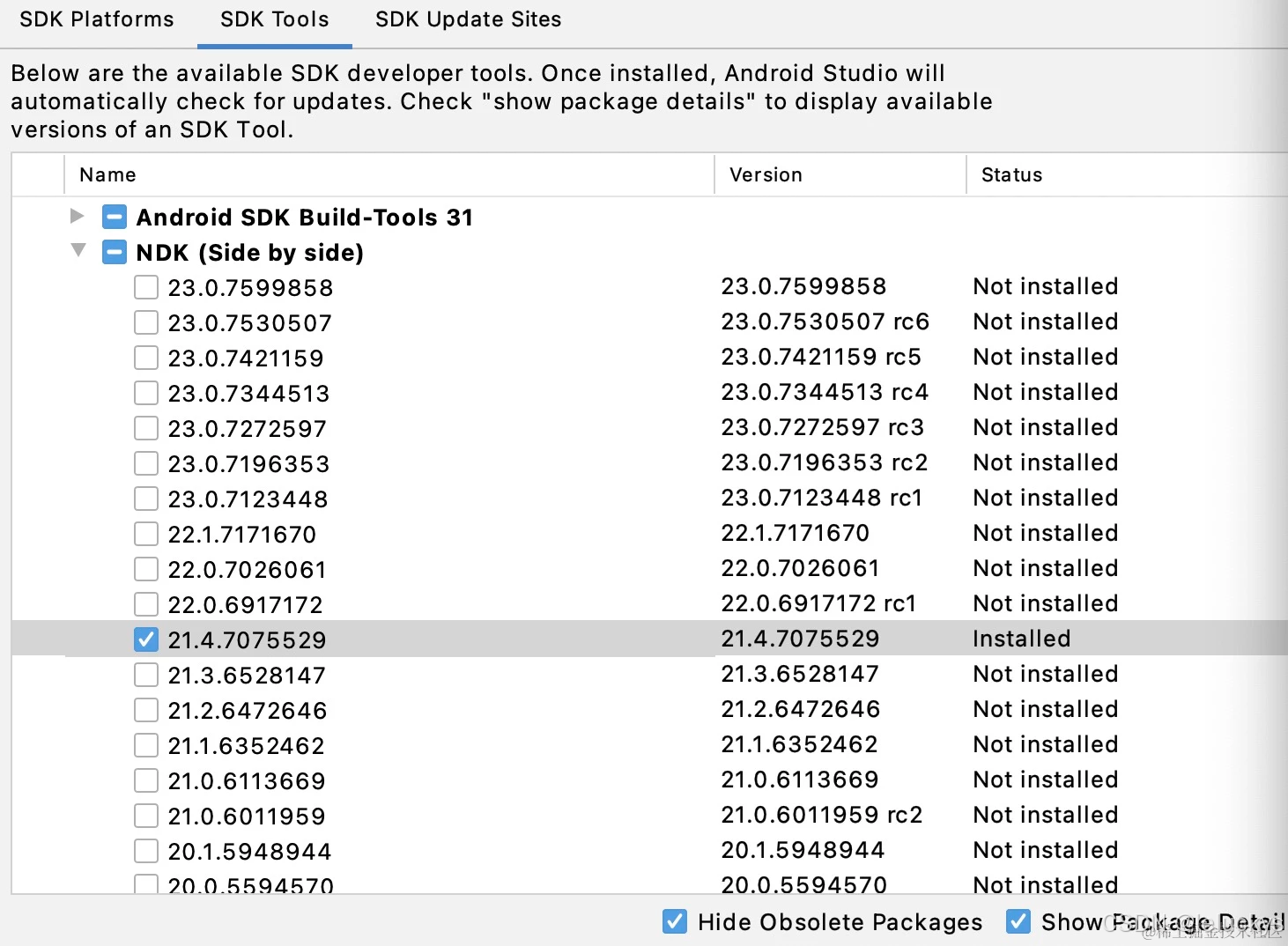The height and width of the screenshot is (946, 1288).
Task: Click version cell 21.0.6011959 rc2
Action: pyautogui.click(x=822, y=815)
